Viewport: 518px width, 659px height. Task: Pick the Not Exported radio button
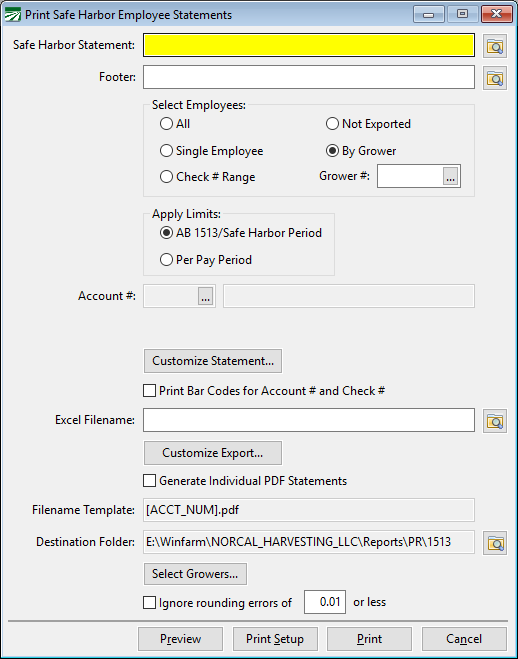368,124
